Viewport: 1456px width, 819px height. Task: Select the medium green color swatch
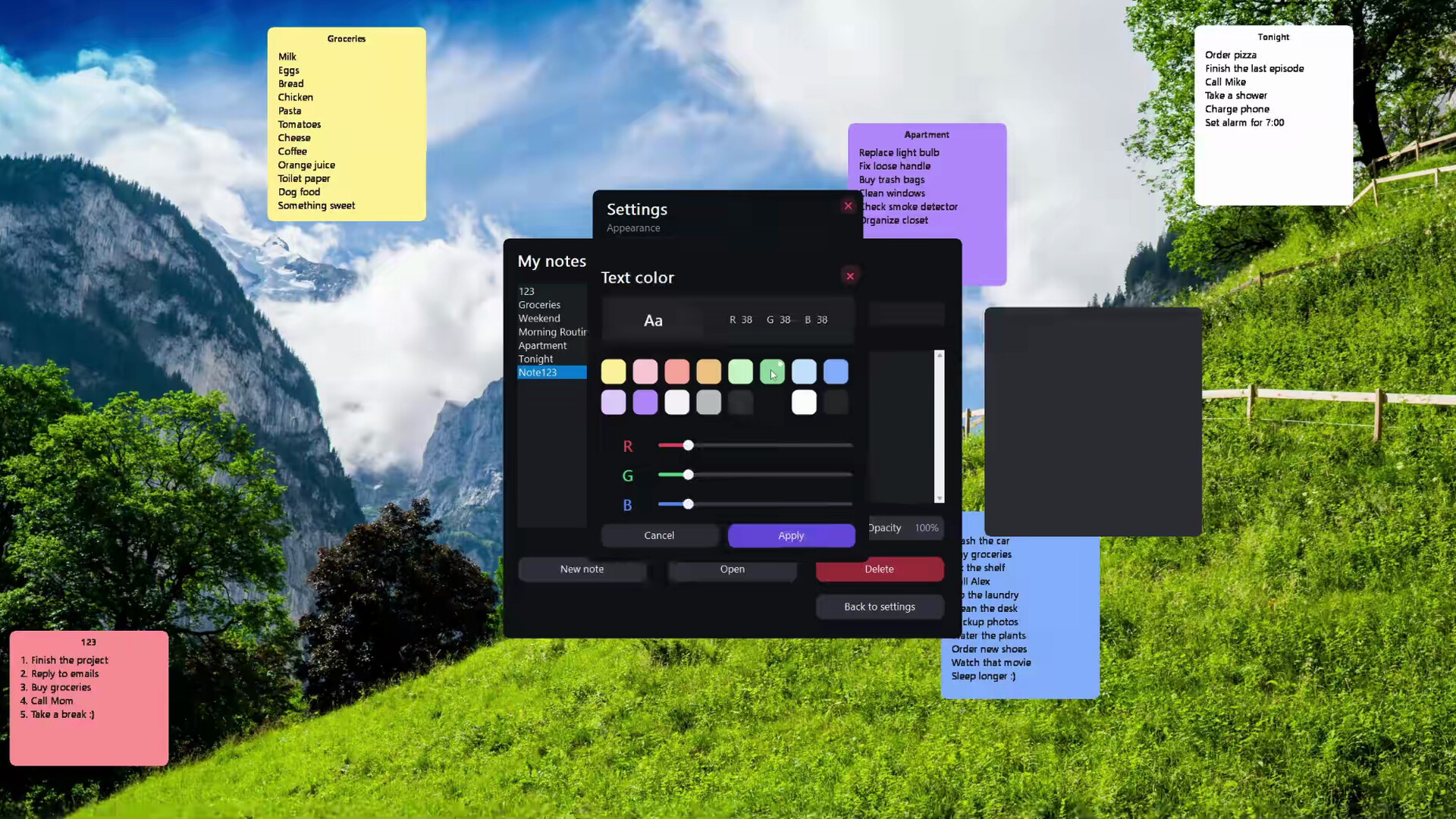(773, 372)
